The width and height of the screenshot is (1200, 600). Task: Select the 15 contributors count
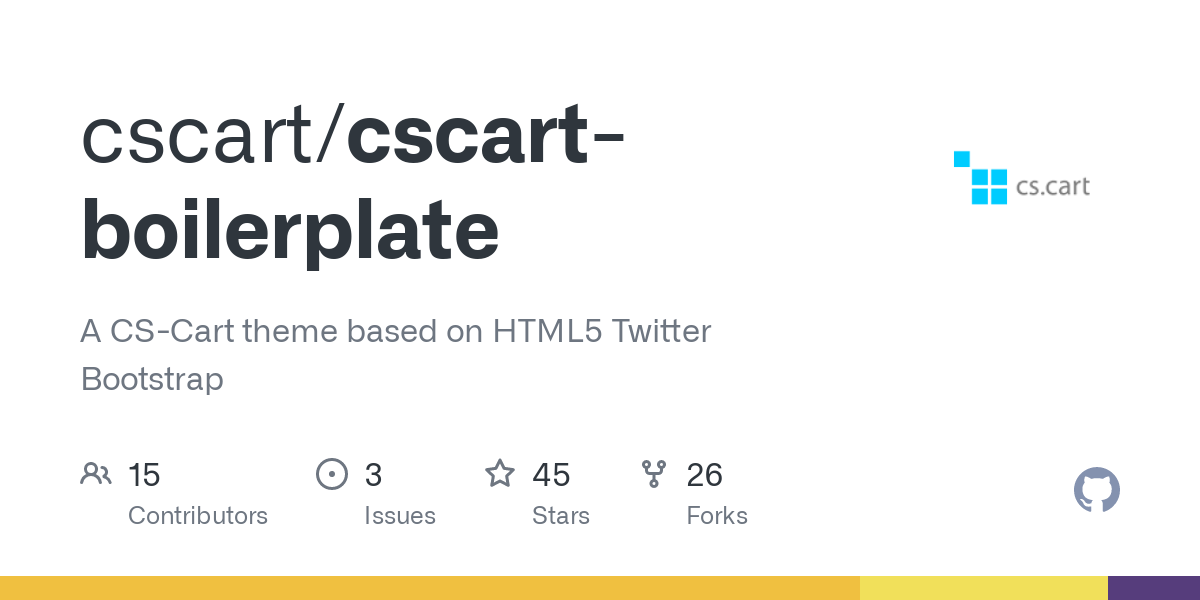(144, 475)
